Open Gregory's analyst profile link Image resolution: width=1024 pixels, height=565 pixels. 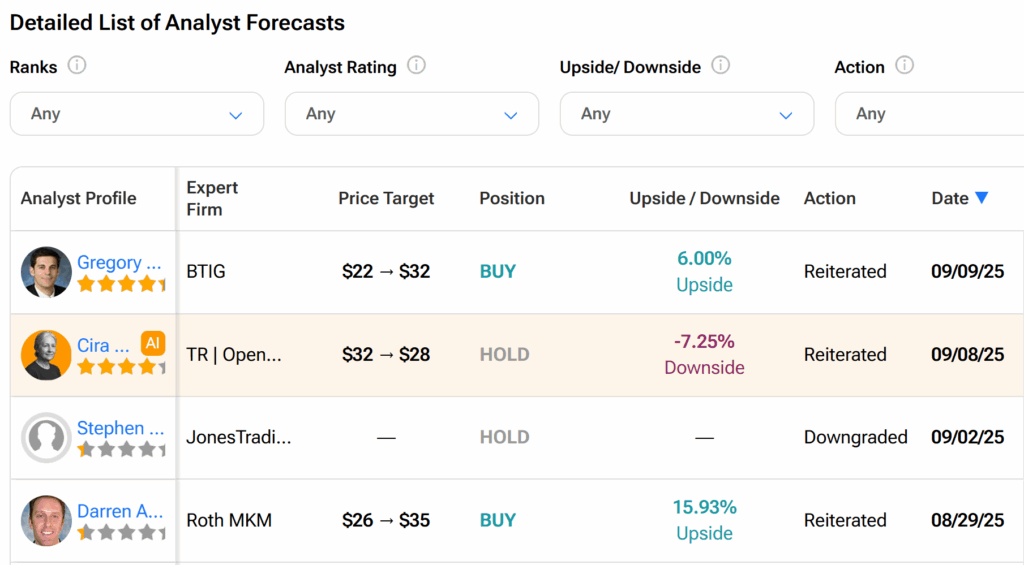click(x=119, y=262)
